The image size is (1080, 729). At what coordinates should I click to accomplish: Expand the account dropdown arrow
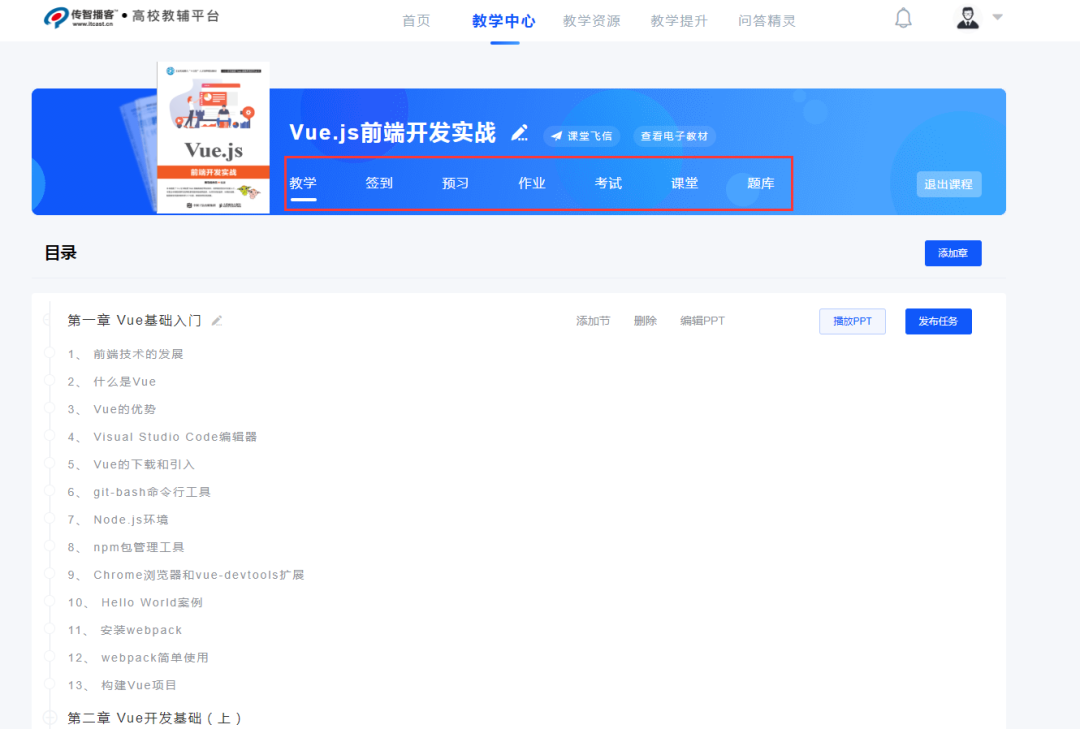tap(997, 17)
